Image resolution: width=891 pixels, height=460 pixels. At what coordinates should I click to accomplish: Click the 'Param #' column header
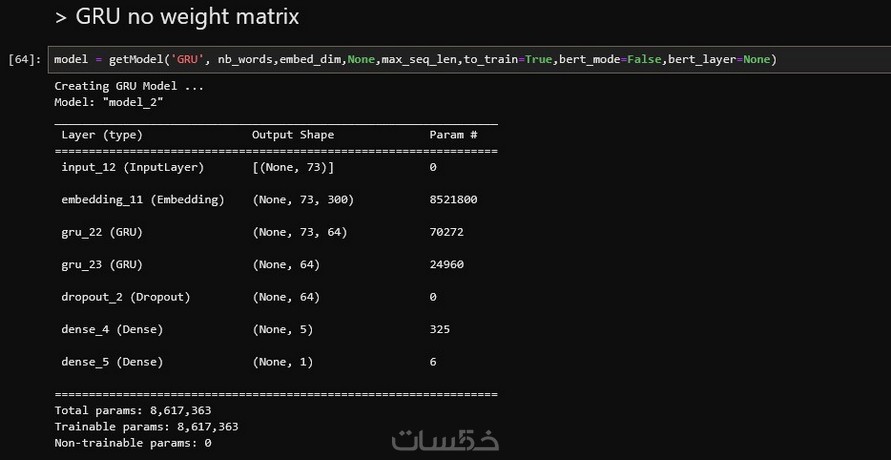(x=453, y=135)
